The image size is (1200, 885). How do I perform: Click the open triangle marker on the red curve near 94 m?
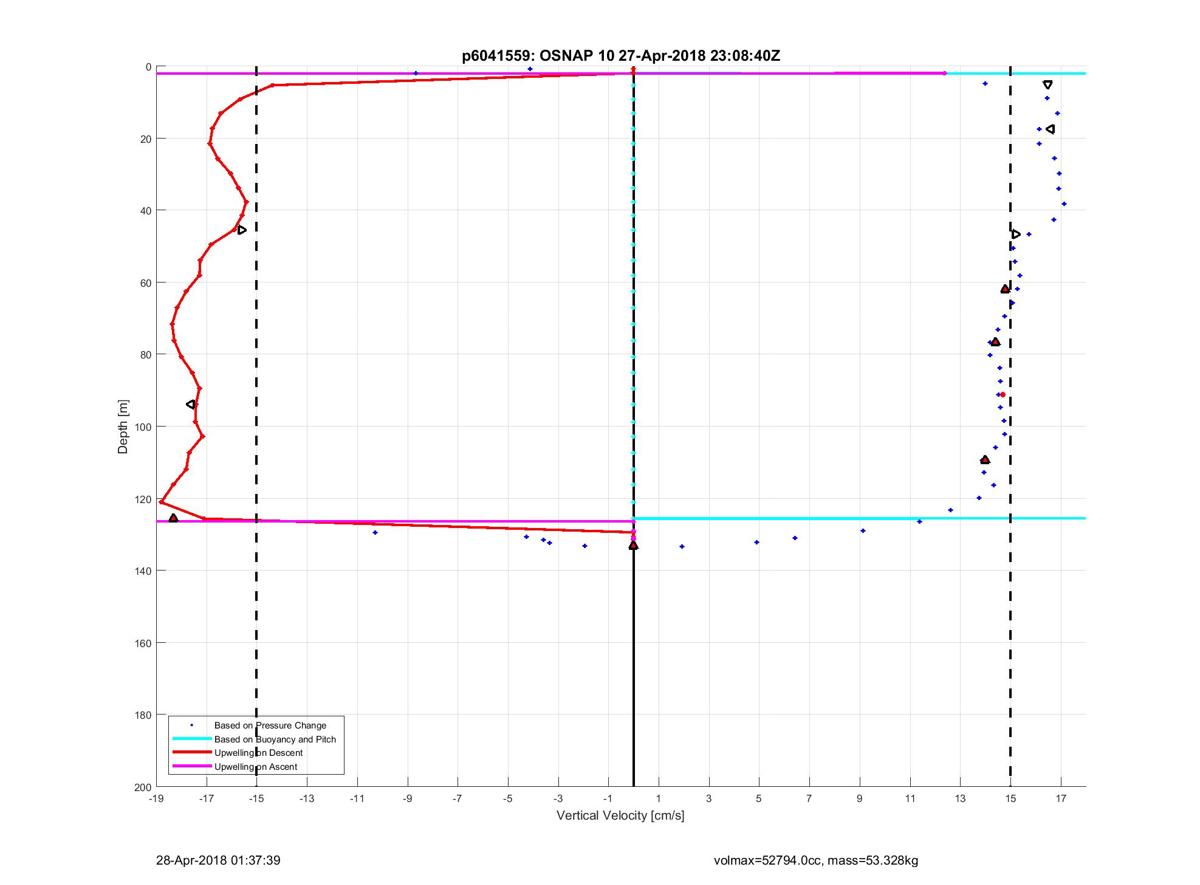(191, 404)
